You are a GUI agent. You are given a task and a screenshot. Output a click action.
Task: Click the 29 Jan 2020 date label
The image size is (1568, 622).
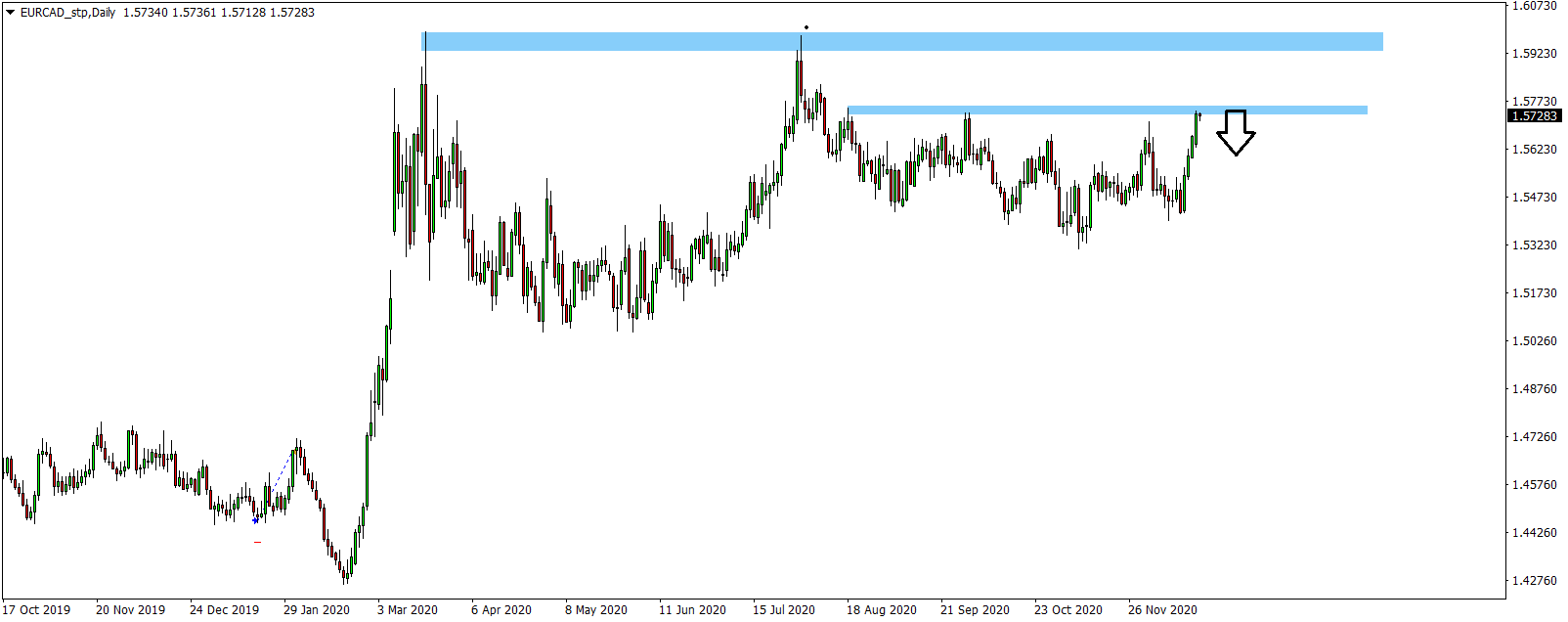(x=317, y=610)
